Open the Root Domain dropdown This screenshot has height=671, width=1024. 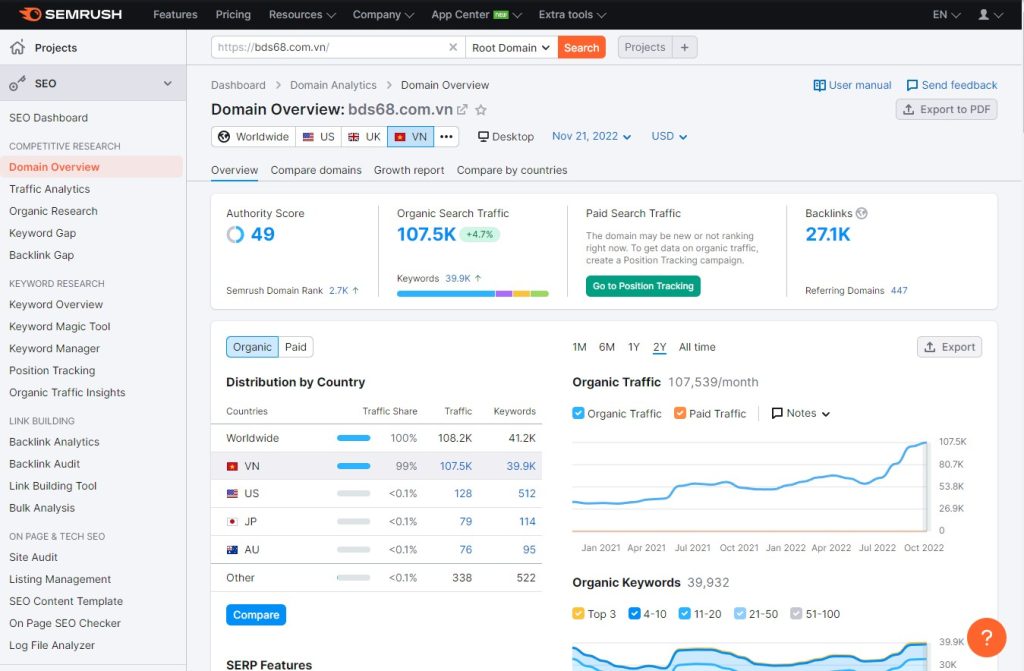tap(511, 47)
